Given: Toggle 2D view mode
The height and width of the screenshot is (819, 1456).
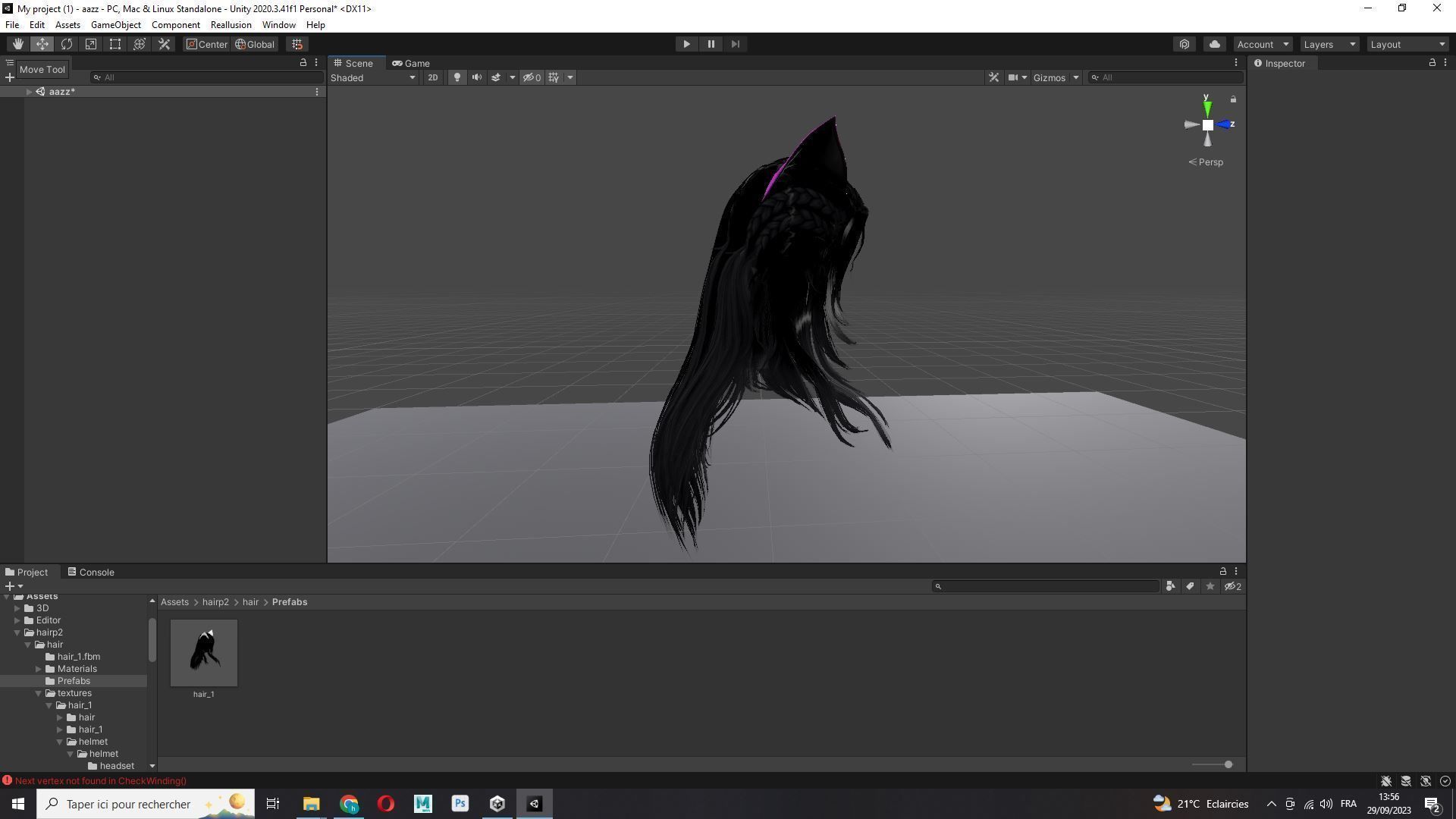Looking at the screenshot, I should click(x=432, y=77).
